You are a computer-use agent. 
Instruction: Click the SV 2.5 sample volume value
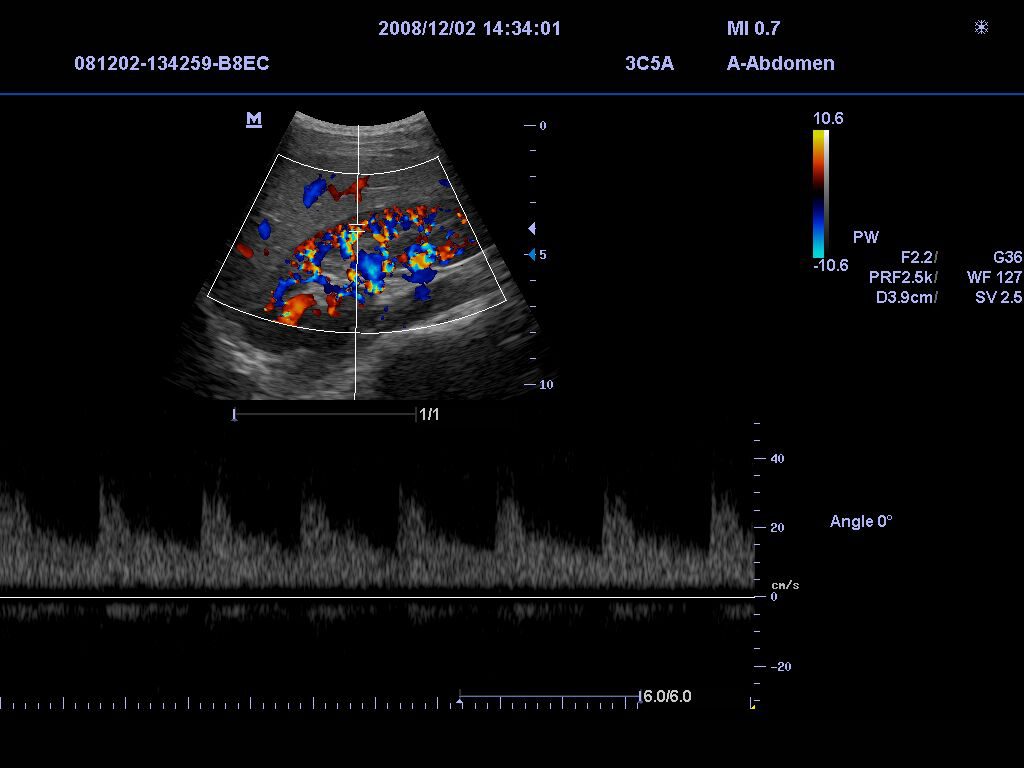[x=997, y=297]
